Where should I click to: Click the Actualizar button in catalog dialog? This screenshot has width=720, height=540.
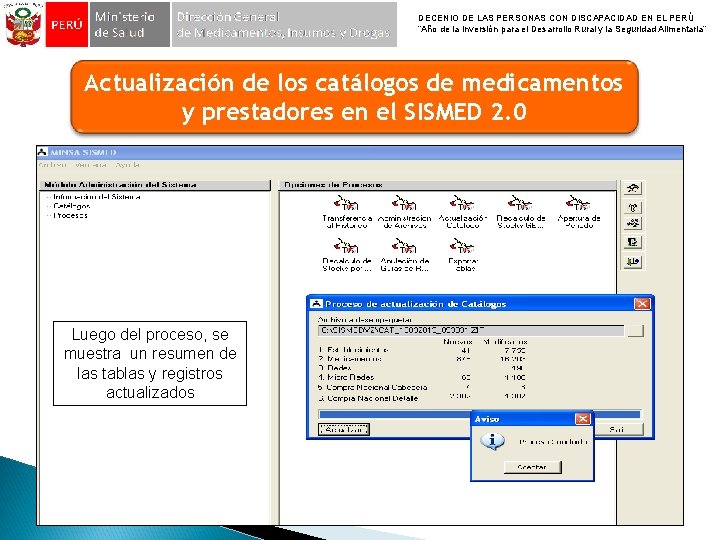[344, 429]
